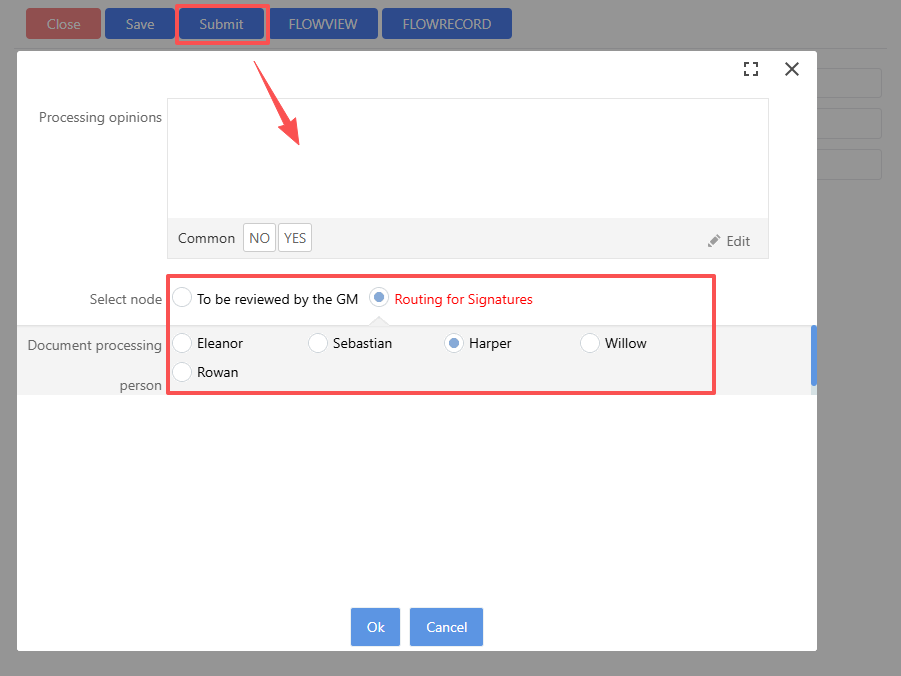Pick Willow as processing person
The width and height of the screenshot is (901, 676).
tap(590, 343)
